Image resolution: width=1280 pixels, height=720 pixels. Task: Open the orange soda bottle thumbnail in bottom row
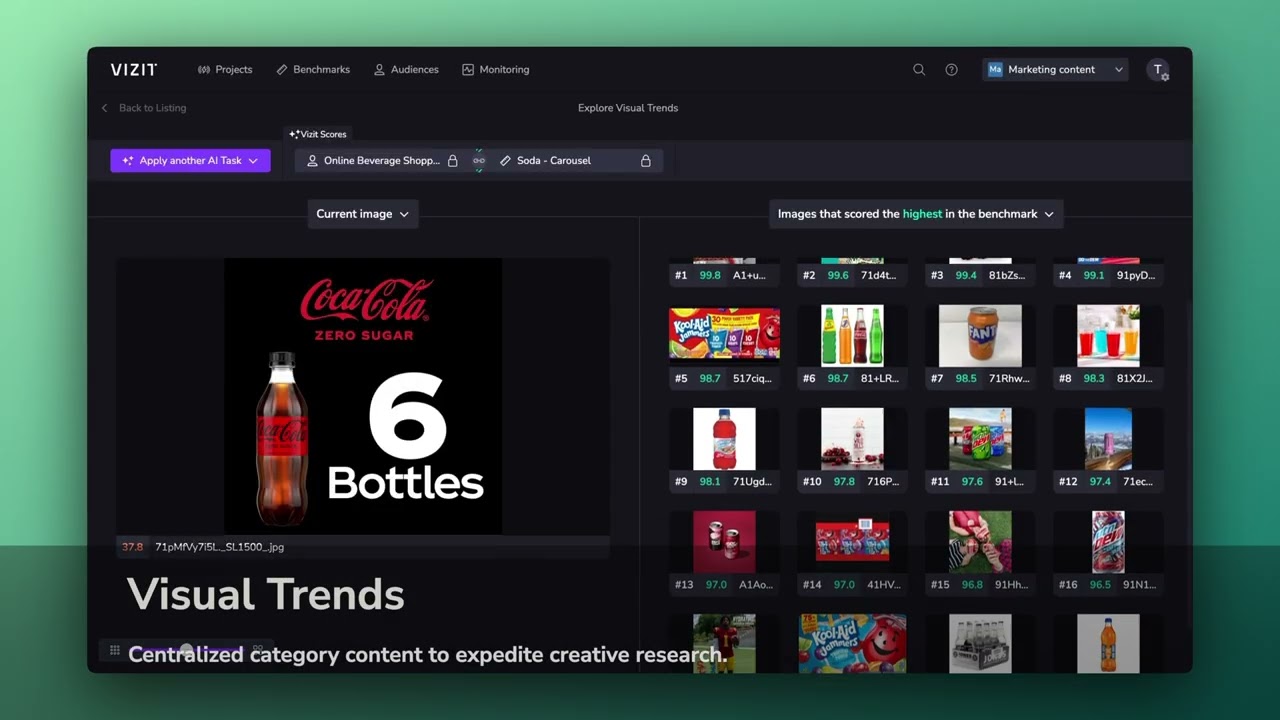(x=1108, y=643)
